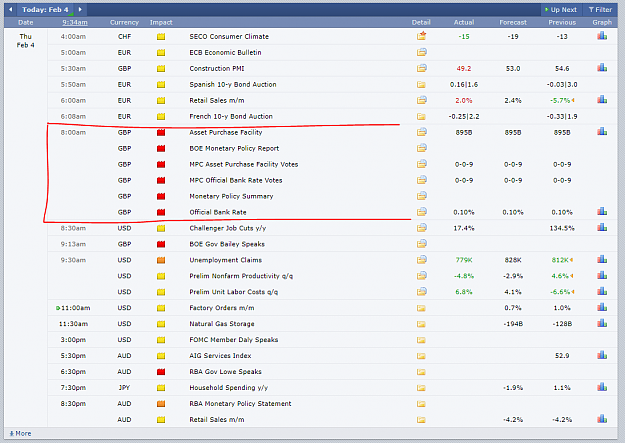The width and height of the screenshot is (625, 443).
Task: Open detail folder for AIG Services Index
Action: tap(421, 356)
